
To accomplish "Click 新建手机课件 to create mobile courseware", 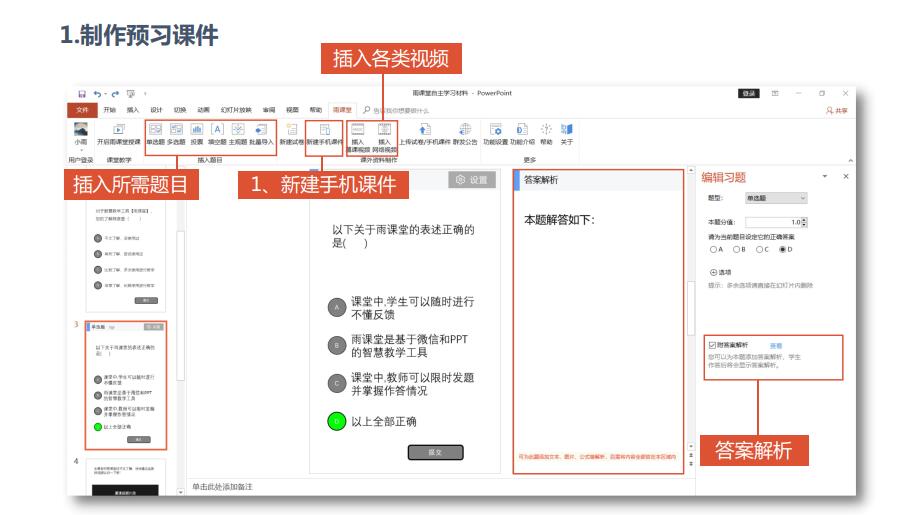I will tap(324, 134).
